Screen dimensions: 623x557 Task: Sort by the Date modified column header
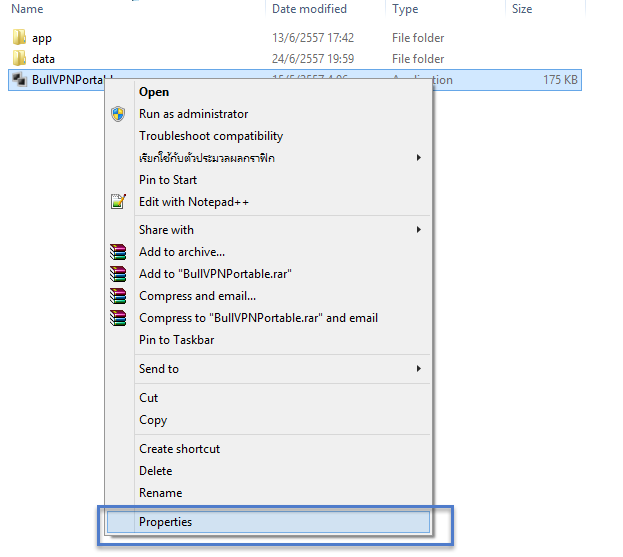click(309, 9)
